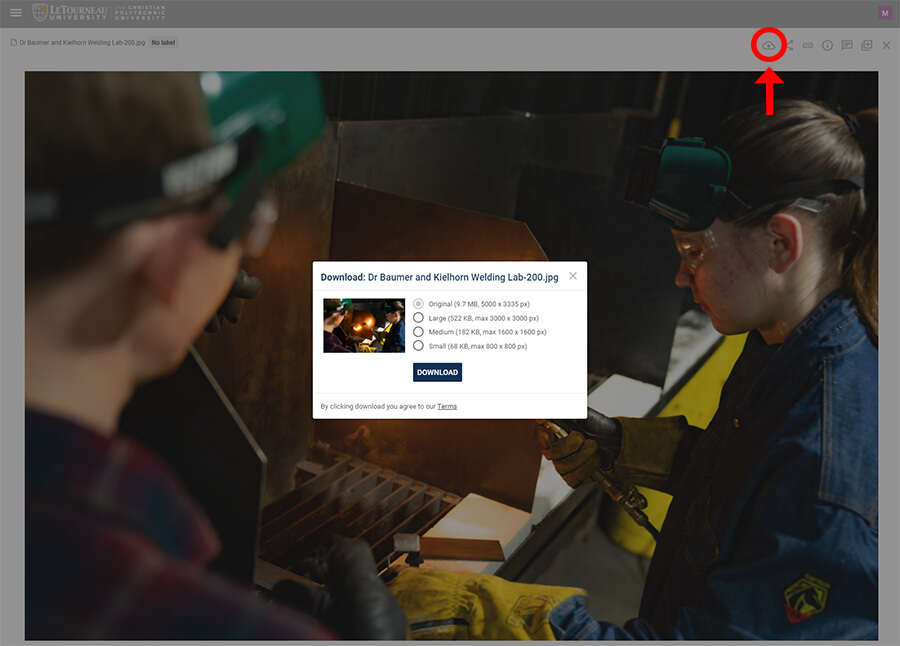This screenshot has height=646, width=900.
Task: Select the Medium 182 KB download size
Action: (x=418, y=332)
